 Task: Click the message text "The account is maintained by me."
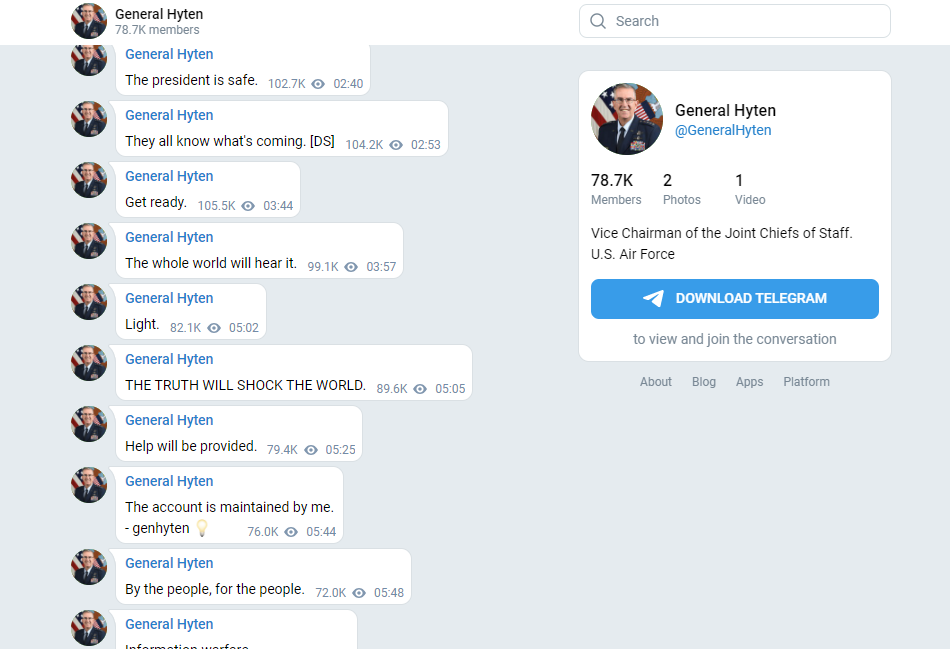[230, 507]
